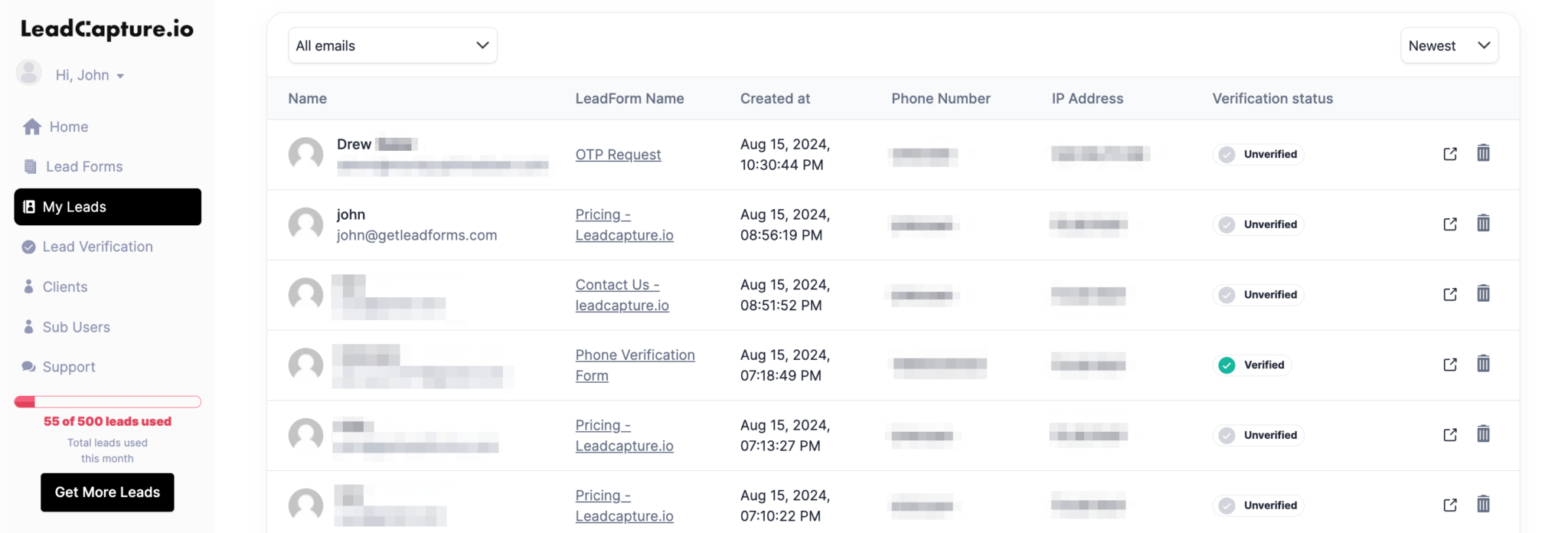Open the Support chat icon
Image resolution: width=1568 pixels, height=533 pixels.
pyautogui.click(x=28, y=366)
